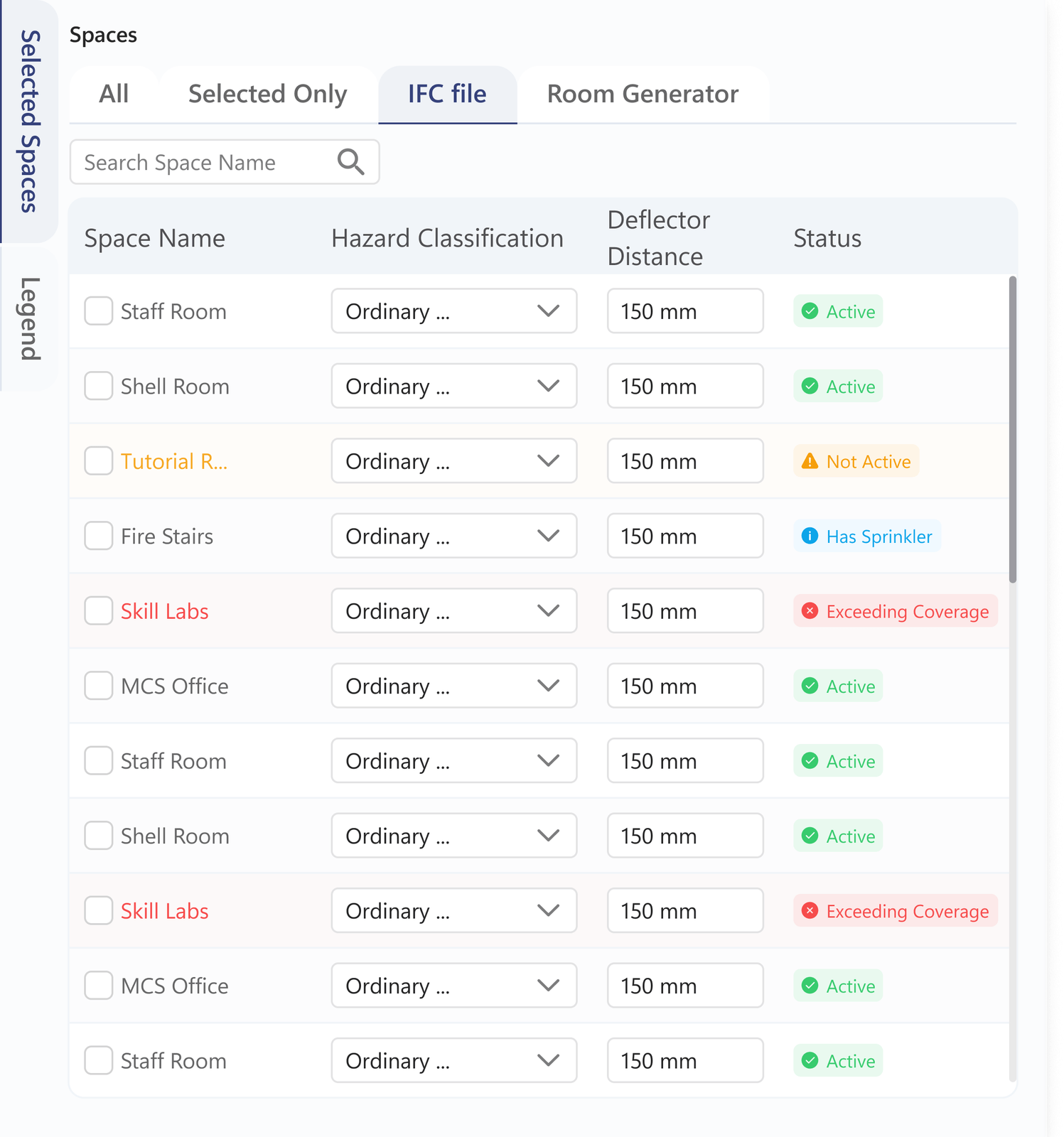
Task: Expand hazard dropdown for last Staff Room row
Action: click(454, 1061)
